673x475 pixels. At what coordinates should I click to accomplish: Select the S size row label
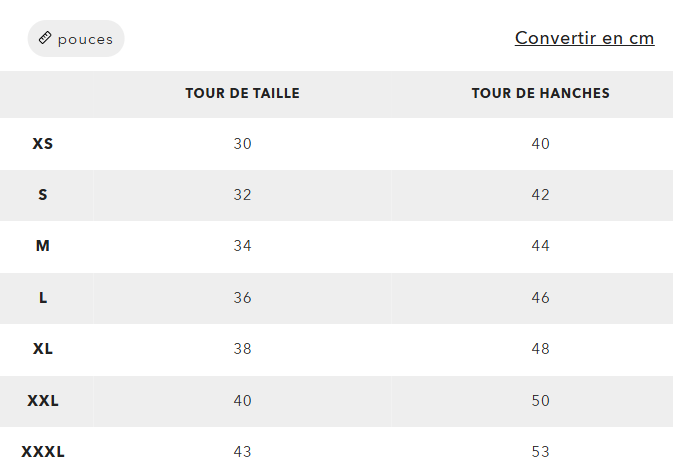[43, 195]
